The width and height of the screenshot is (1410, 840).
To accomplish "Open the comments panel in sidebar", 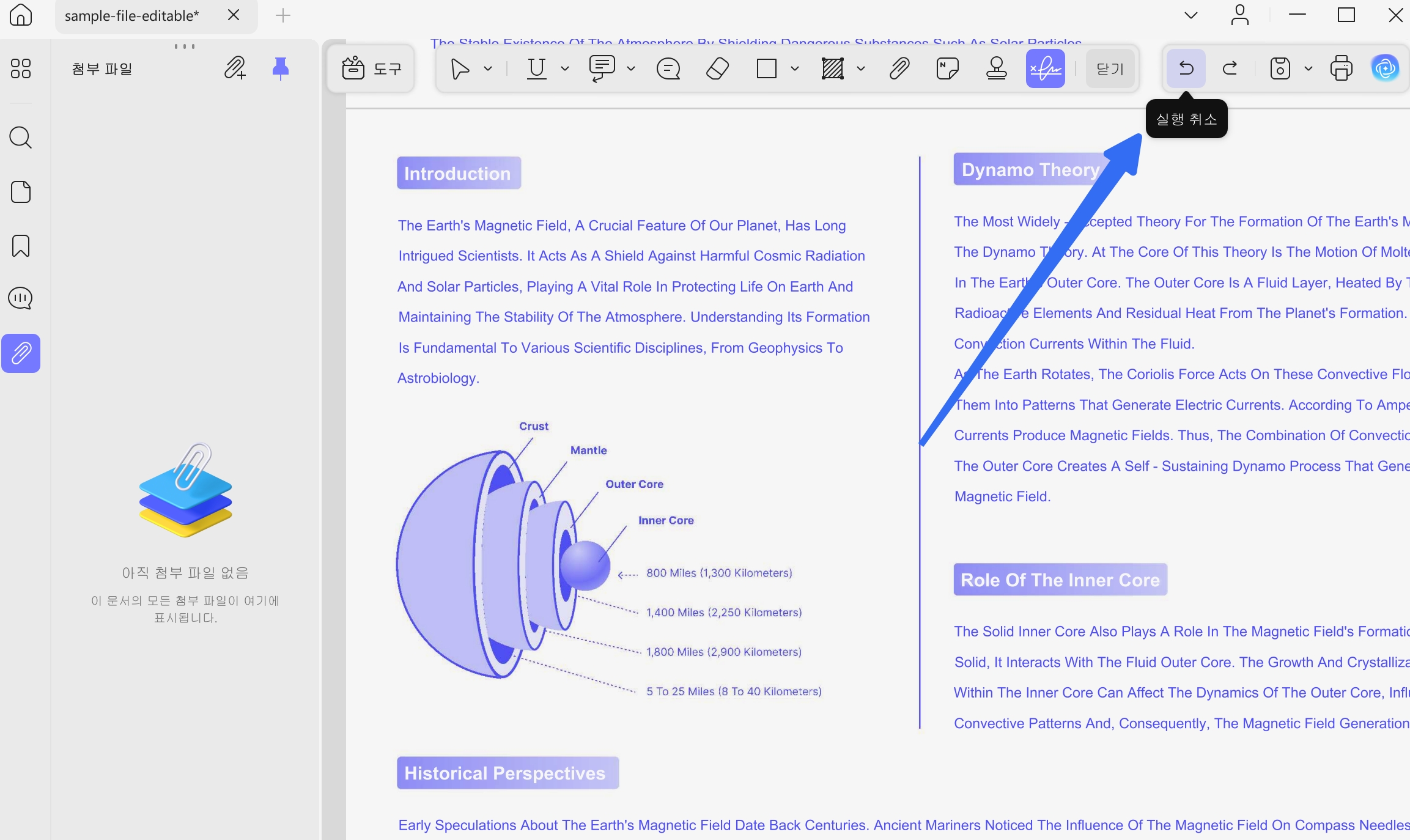I will 21,298.
